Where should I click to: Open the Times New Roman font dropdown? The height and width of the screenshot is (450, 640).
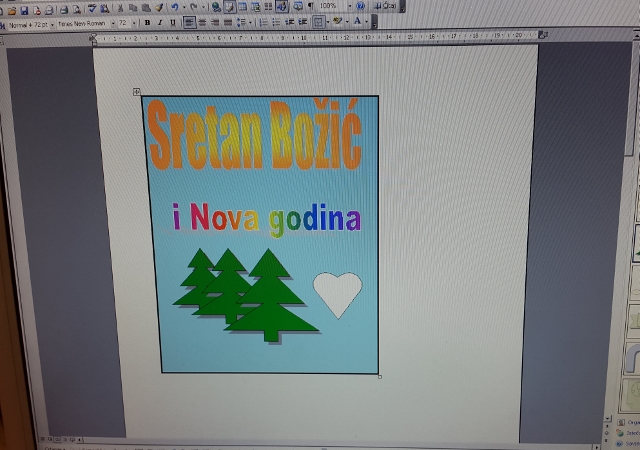pos(113,24)
